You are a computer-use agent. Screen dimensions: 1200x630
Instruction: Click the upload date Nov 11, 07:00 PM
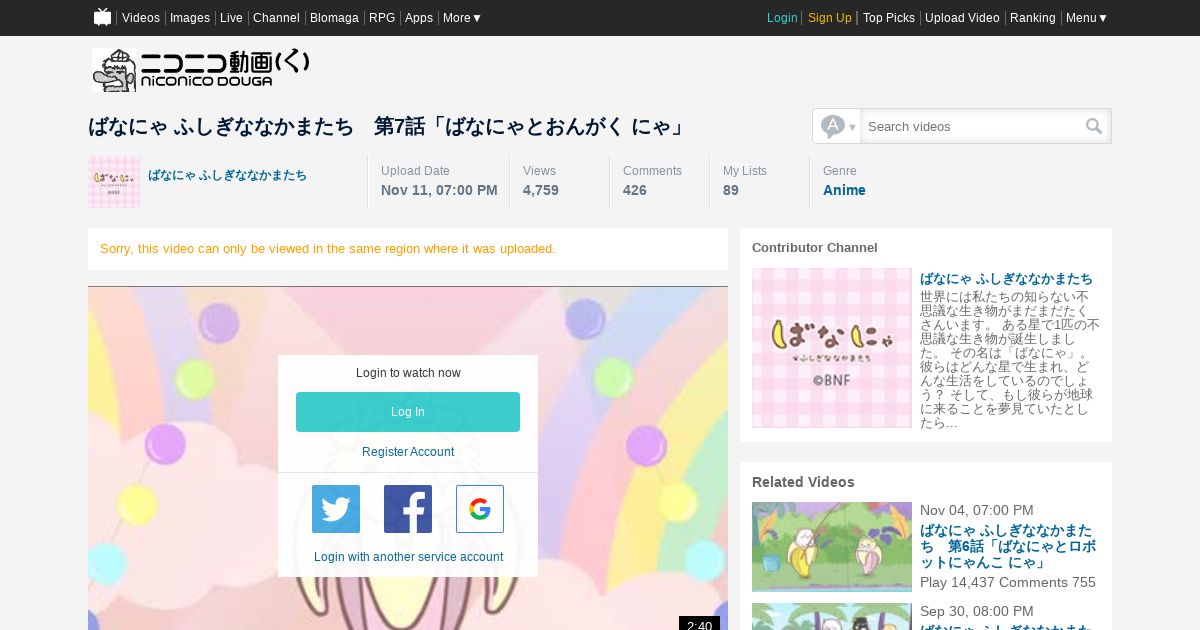coord(439,190)
